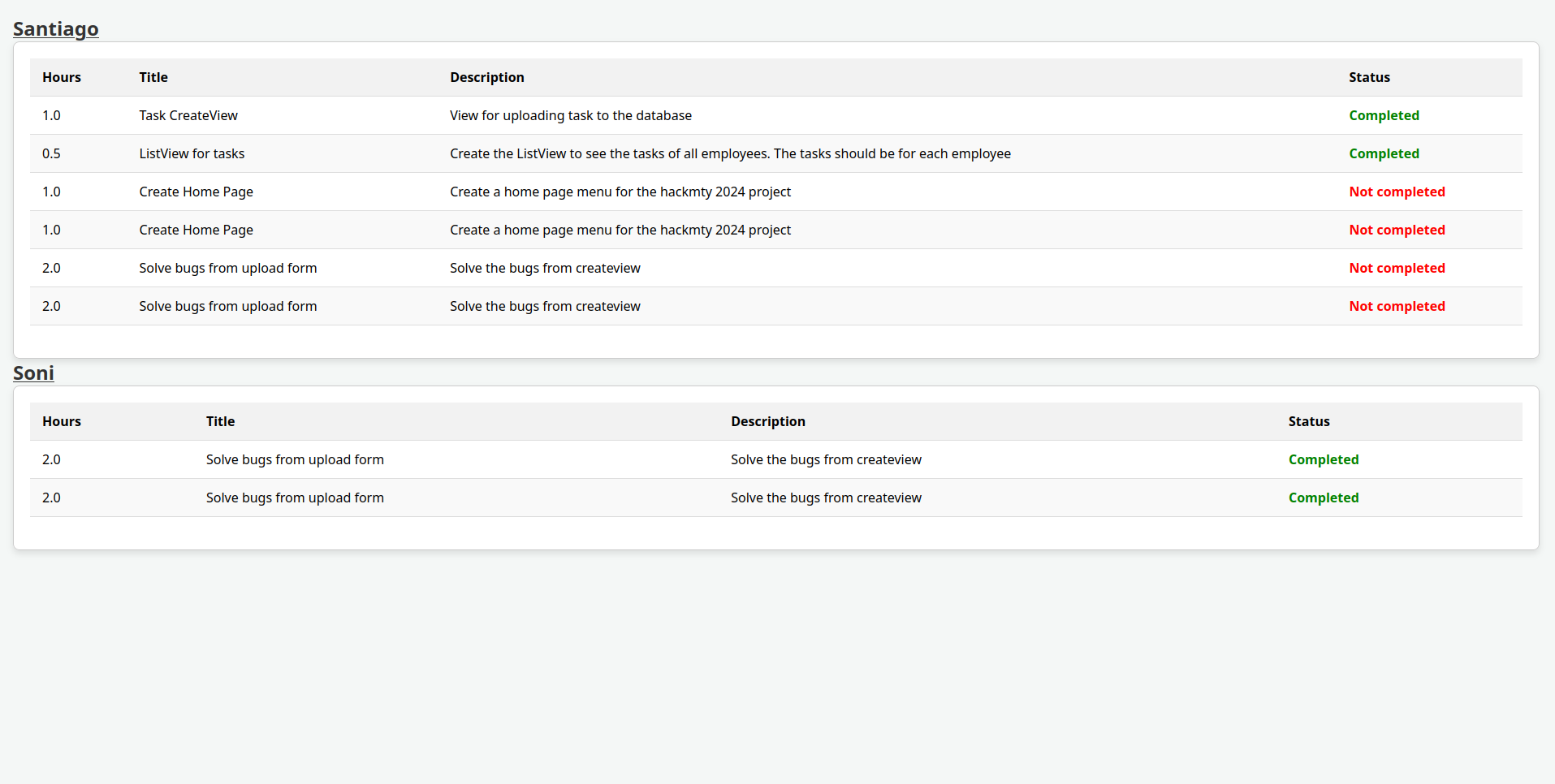Open the Santiago heading link

55,29
